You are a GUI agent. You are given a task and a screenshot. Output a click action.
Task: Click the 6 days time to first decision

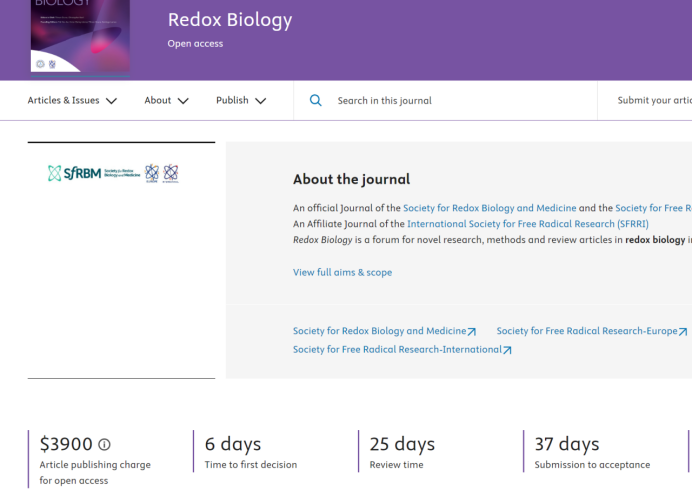232,444
